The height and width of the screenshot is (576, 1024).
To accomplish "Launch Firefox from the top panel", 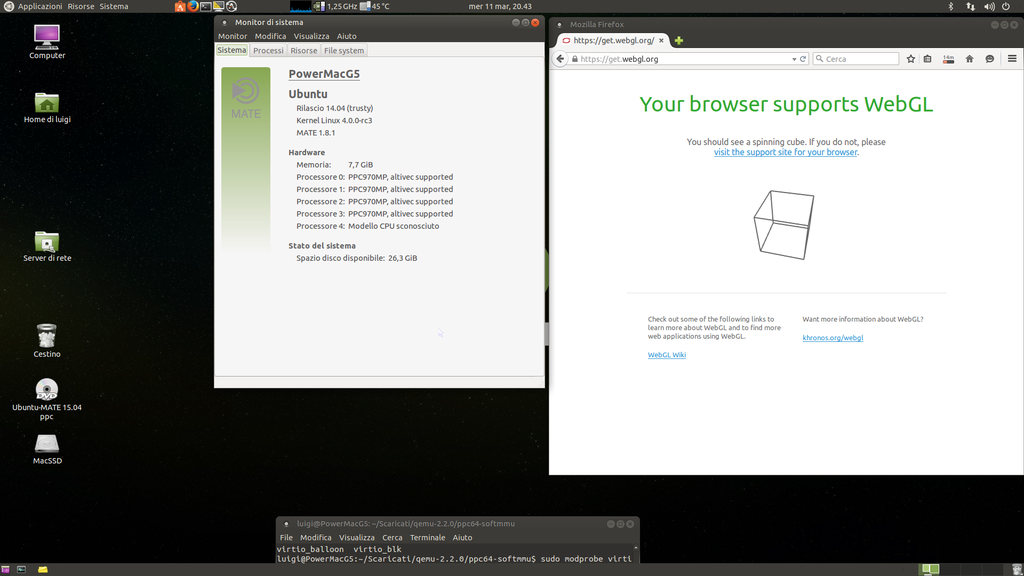I will 193,7.
